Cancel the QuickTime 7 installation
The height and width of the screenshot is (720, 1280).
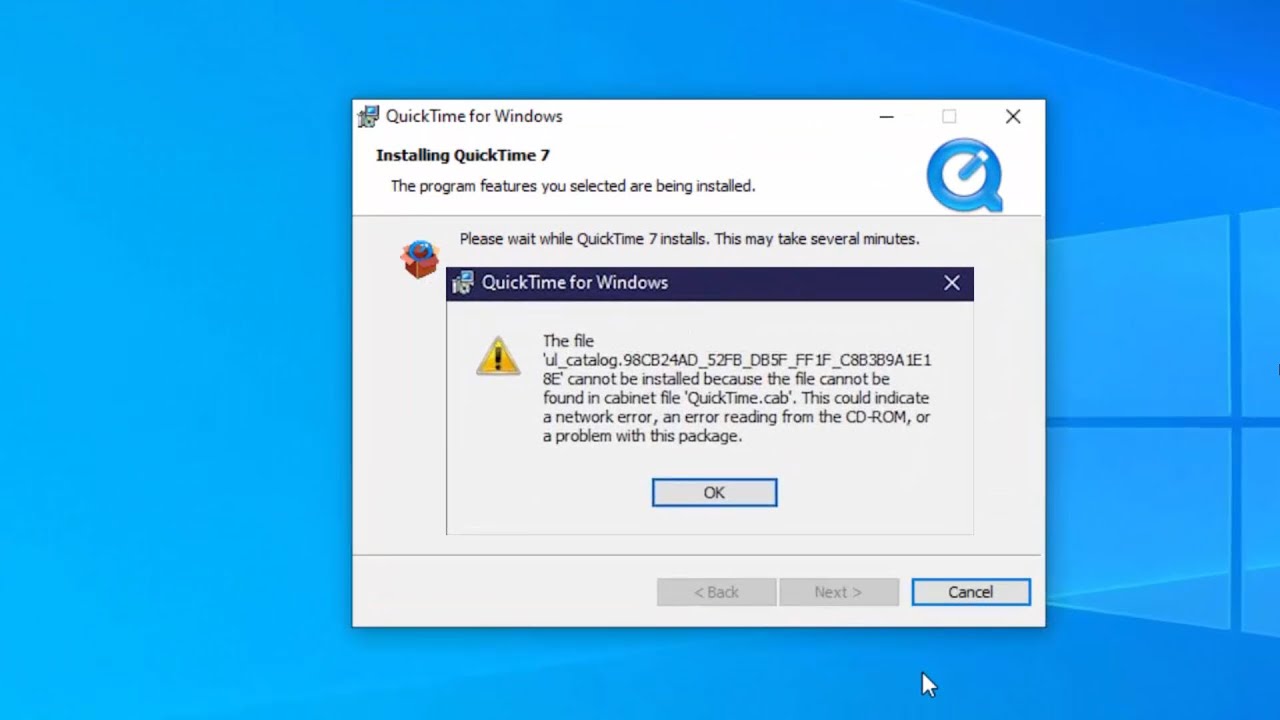coord(970,592)
